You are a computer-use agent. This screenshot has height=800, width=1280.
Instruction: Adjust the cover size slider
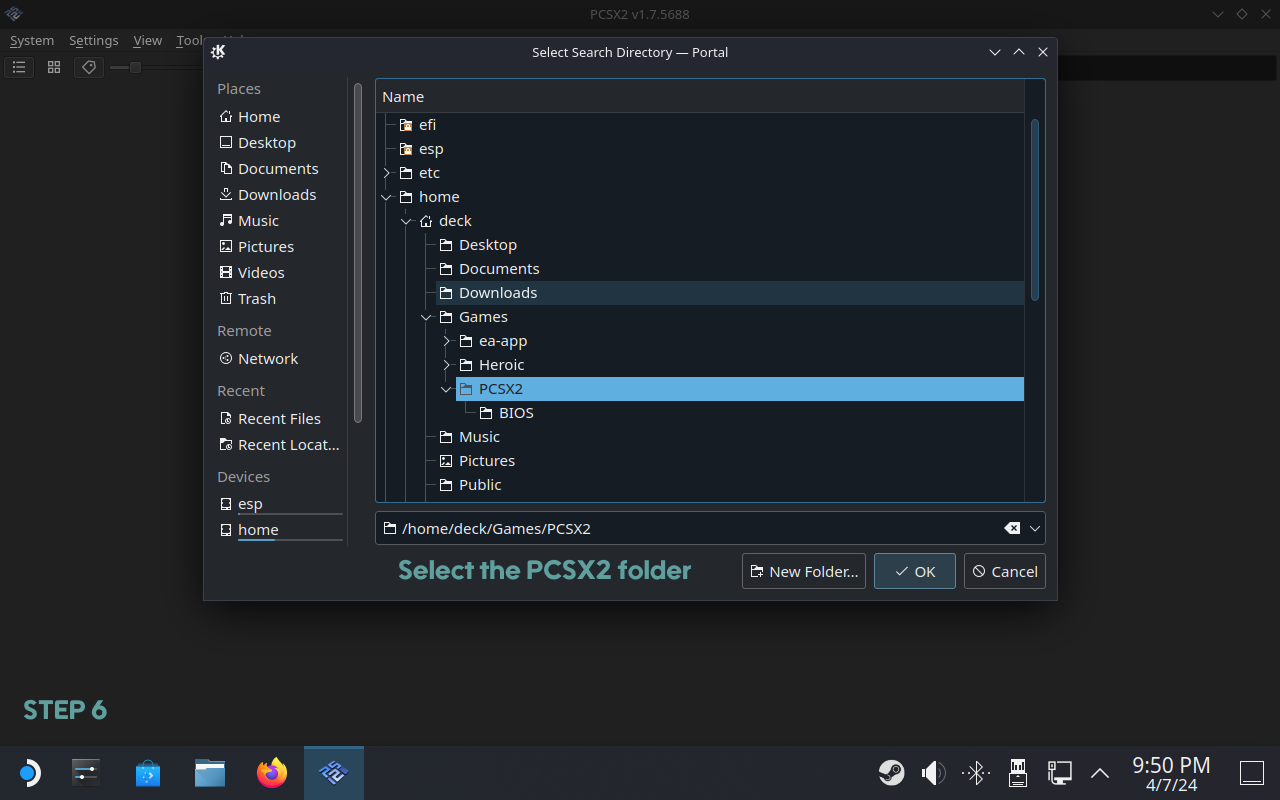[x=135, y=67]
